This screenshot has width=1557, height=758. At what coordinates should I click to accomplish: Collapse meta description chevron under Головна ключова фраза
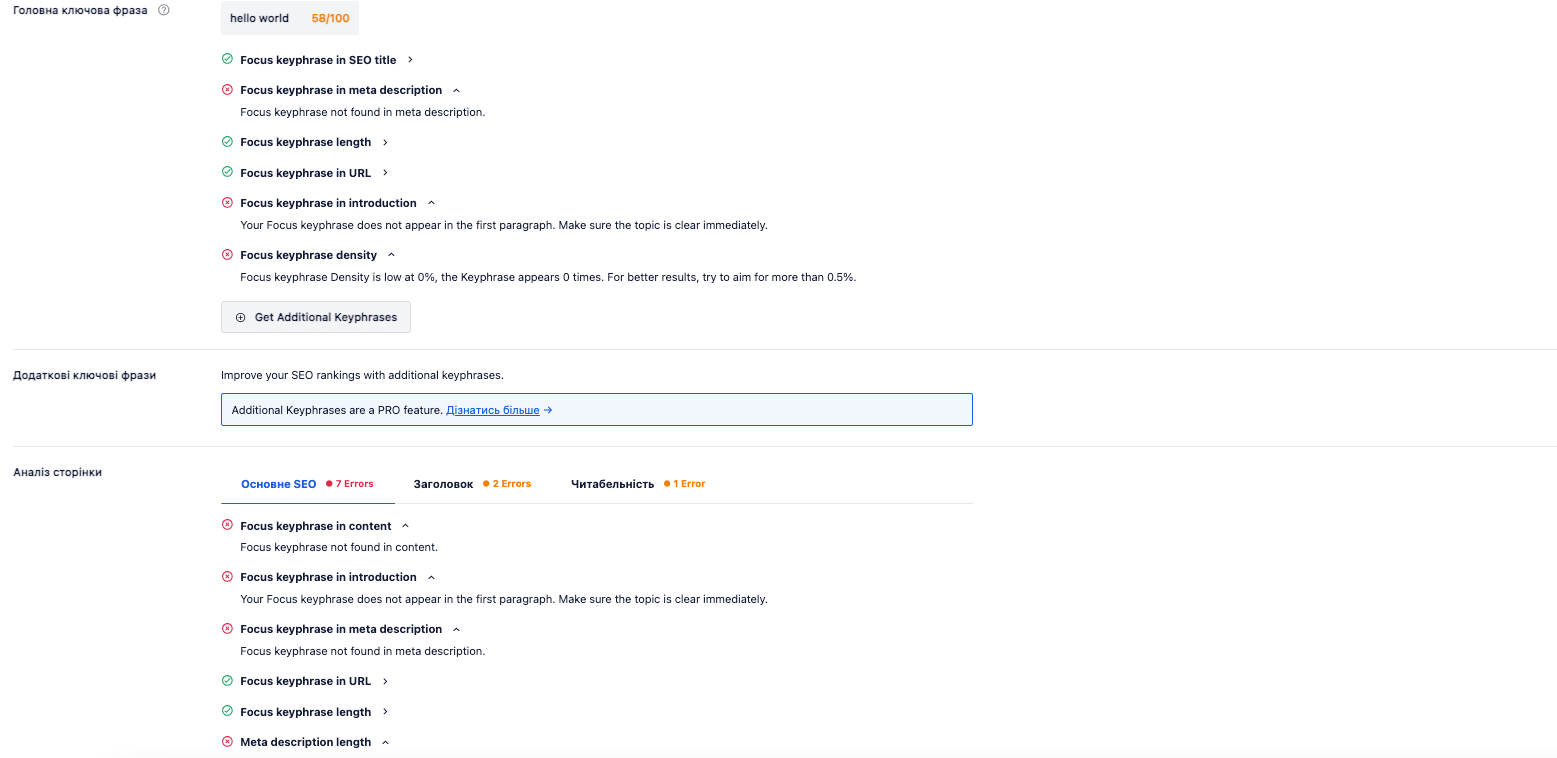pyautogui.click(x=456, y=90)
